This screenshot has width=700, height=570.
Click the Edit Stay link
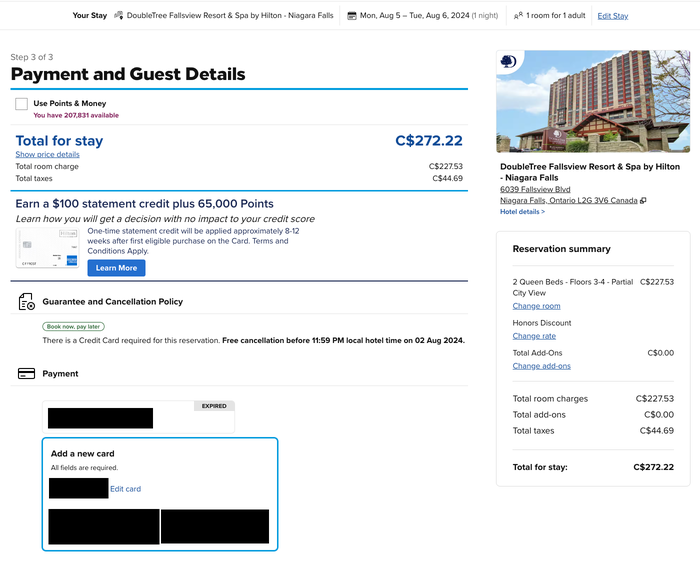[x=612, y=16]
